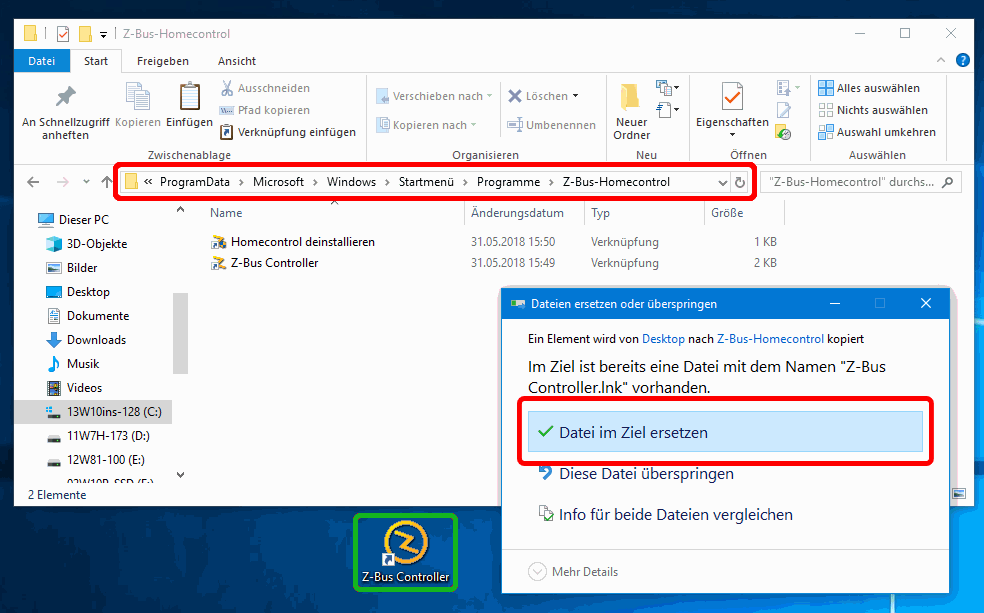Select Downloads in the navigation pane
The height and width of the screenshot is (613, 984).
(x=96, y=340)
